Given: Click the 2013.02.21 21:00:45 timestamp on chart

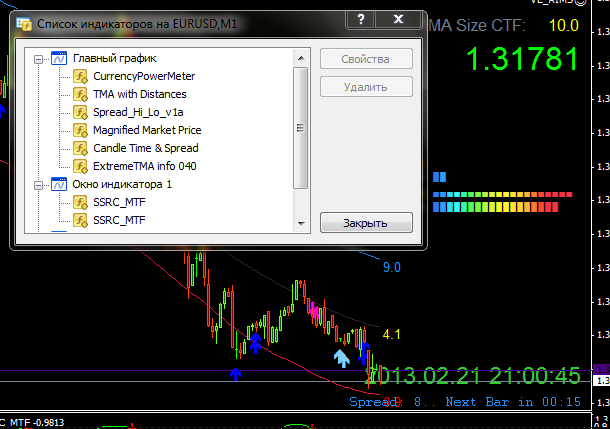Looking at the screenshot, I should tap(475, 376).
